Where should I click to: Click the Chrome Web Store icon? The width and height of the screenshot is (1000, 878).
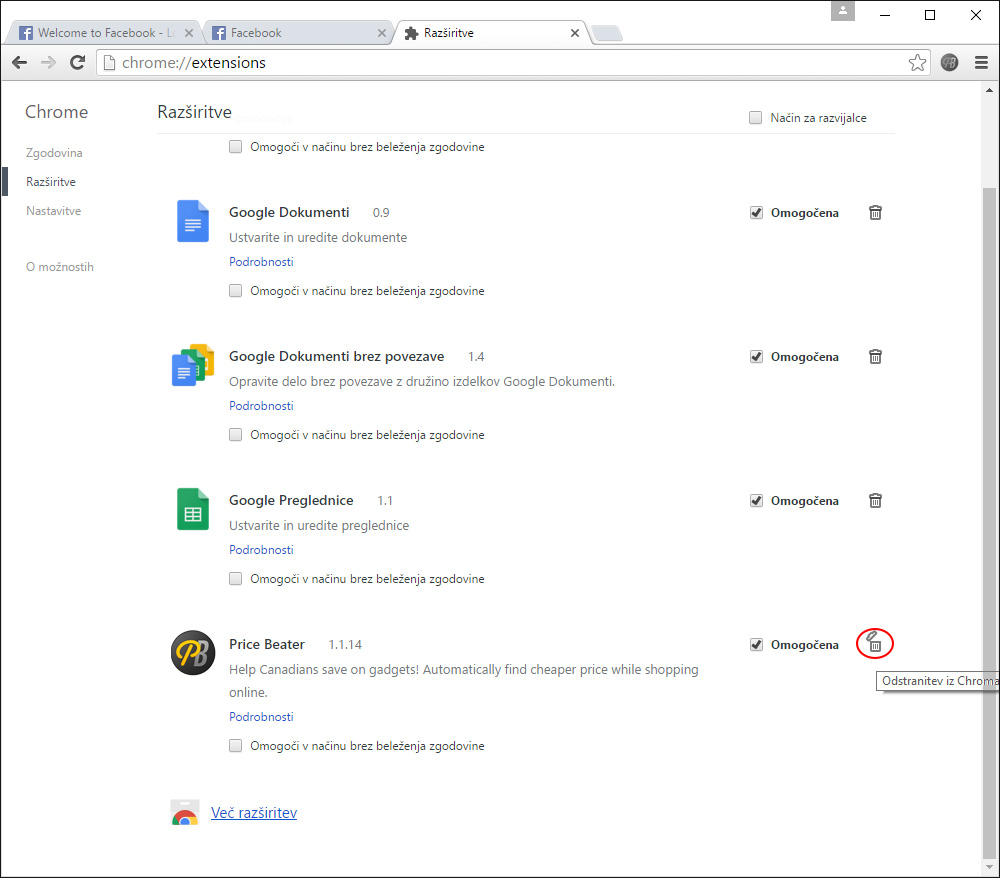[x=185, y=812]
